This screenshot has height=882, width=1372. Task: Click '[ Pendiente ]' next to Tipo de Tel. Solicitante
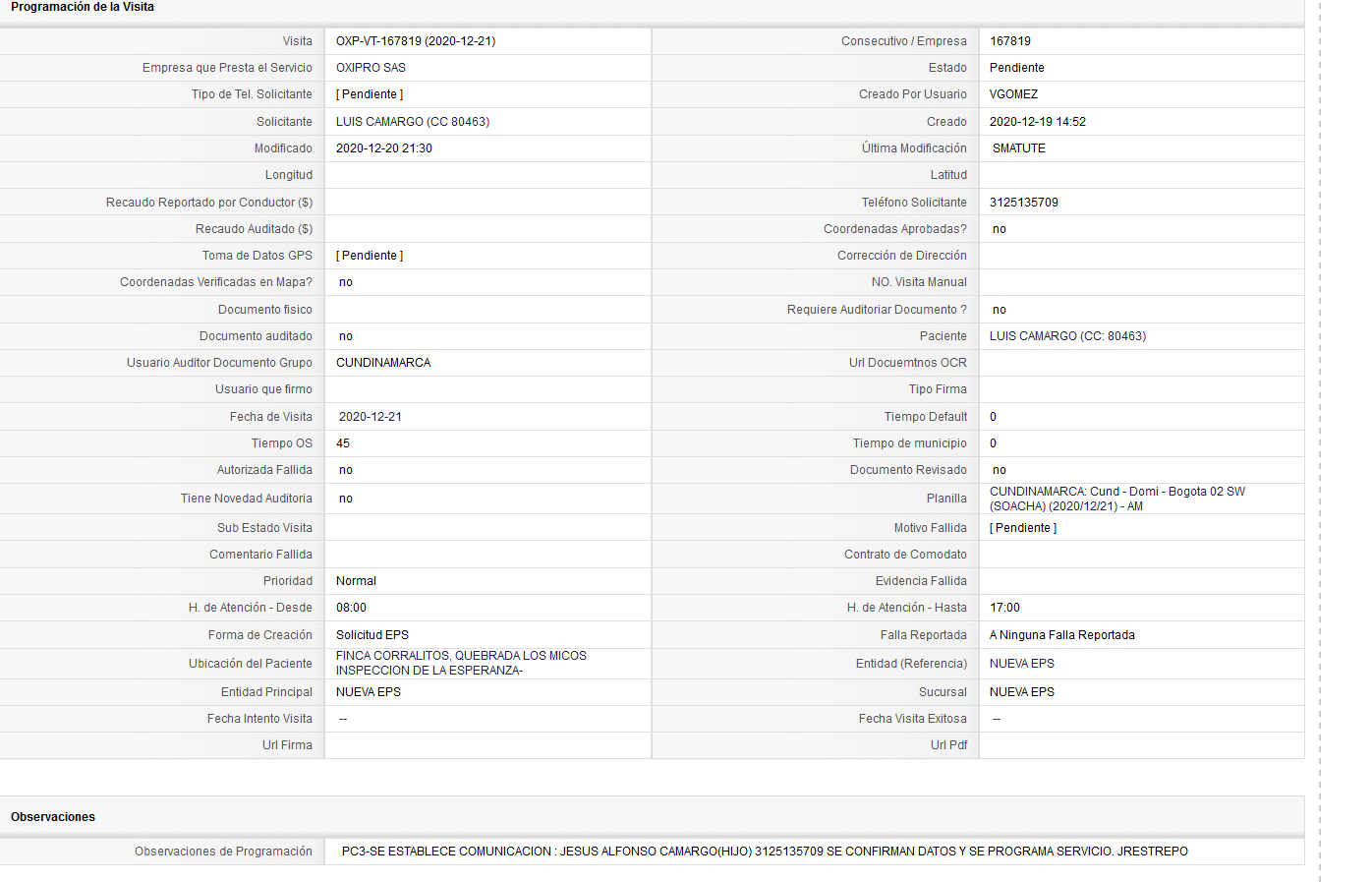(370, 94)
